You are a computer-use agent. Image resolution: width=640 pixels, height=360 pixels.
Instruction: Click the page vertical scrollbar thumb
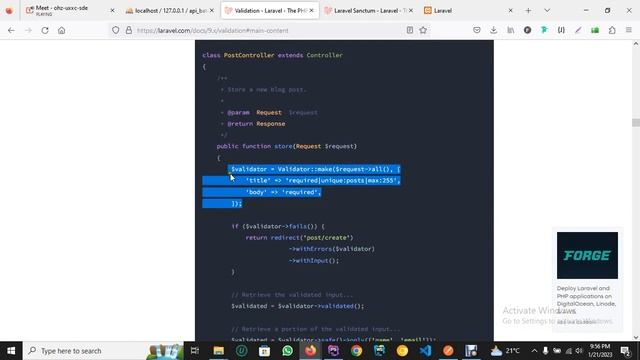tap(636, 122)
